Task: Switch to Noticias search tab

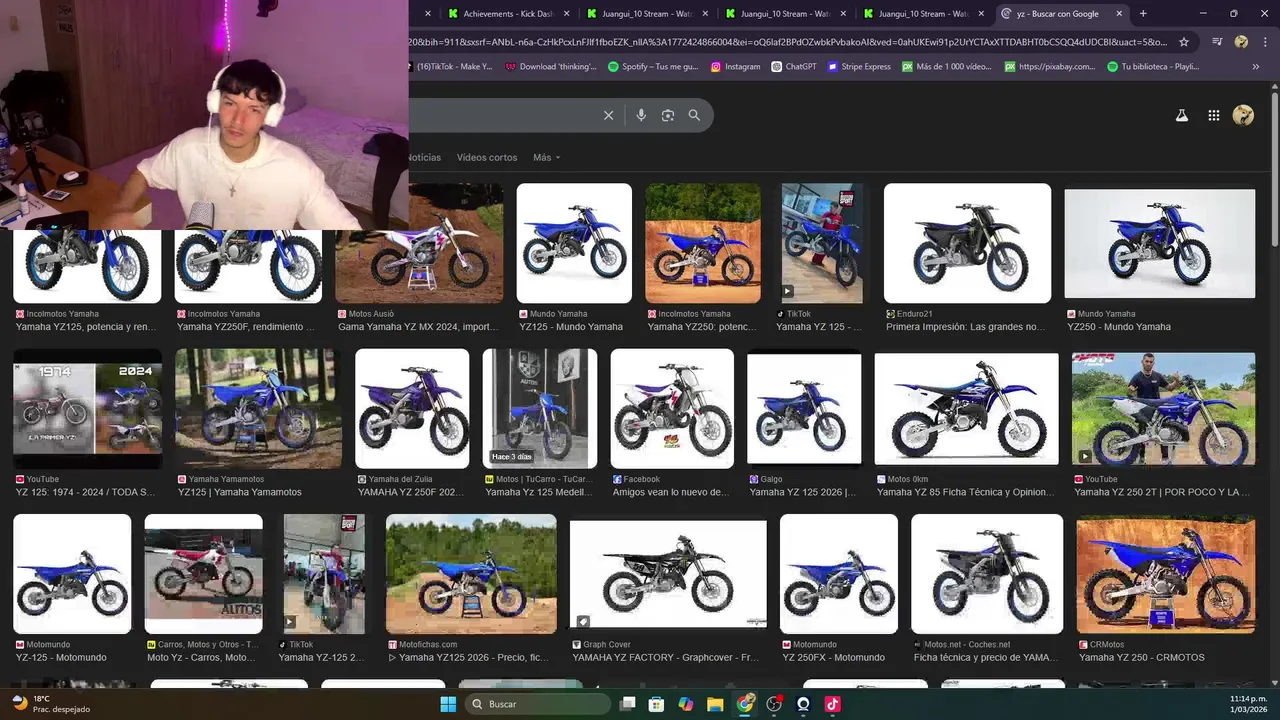Action: tap(424, 157)
